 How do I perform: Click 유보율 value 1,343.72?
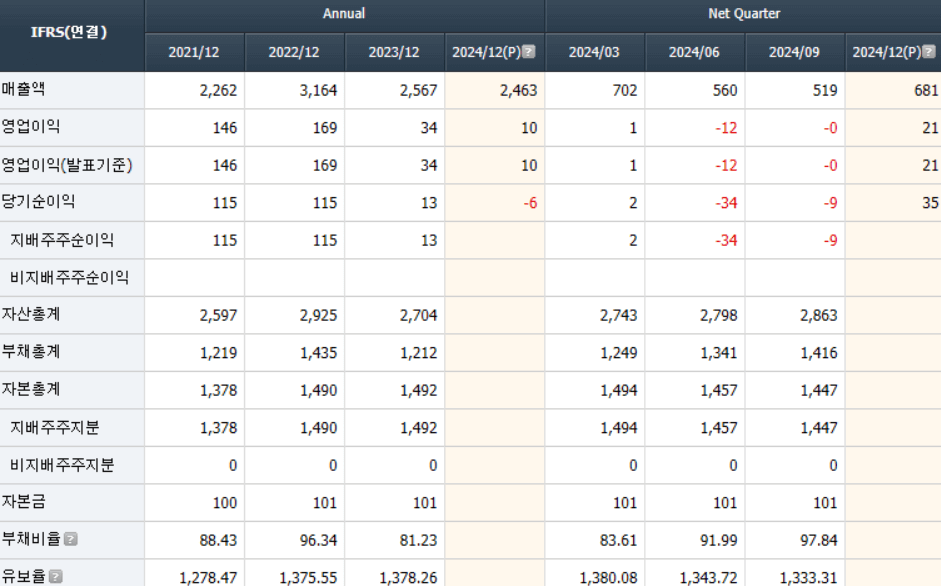click(709, 578)
